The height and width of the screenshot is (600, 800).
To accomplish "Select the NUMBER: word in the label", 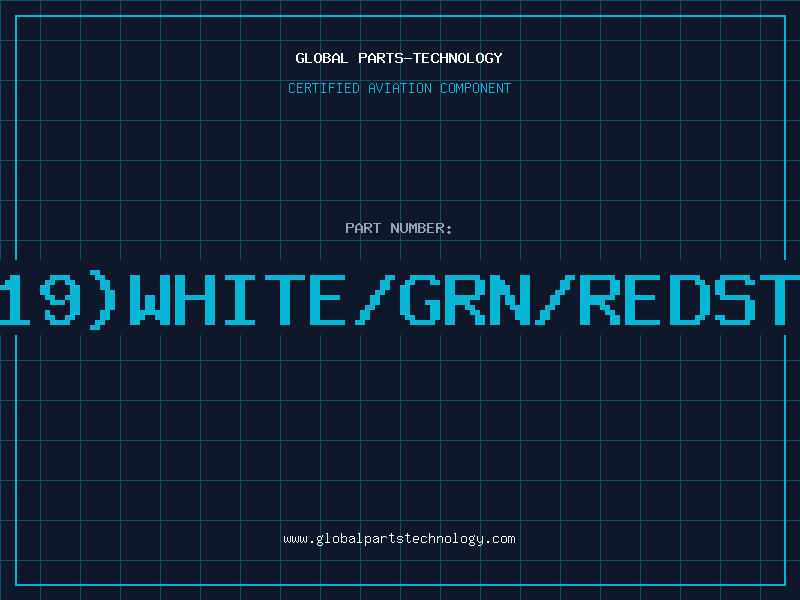I will pos(421,228).
